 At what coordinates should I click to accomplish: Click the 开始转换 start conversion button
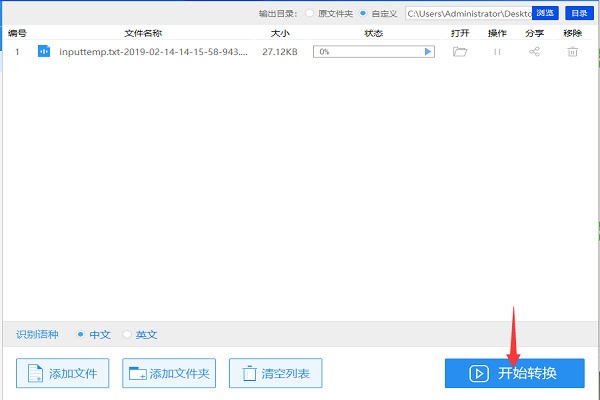(515, 373)
